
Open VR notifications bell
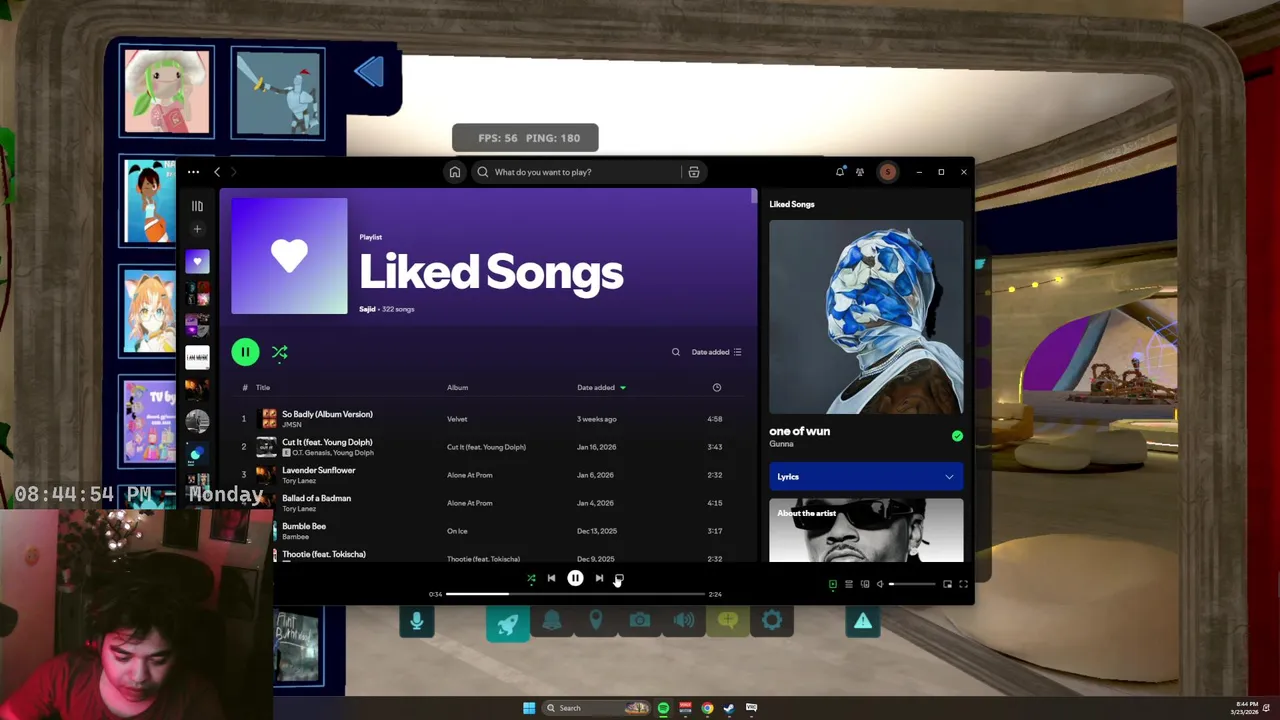coord(552,621)
